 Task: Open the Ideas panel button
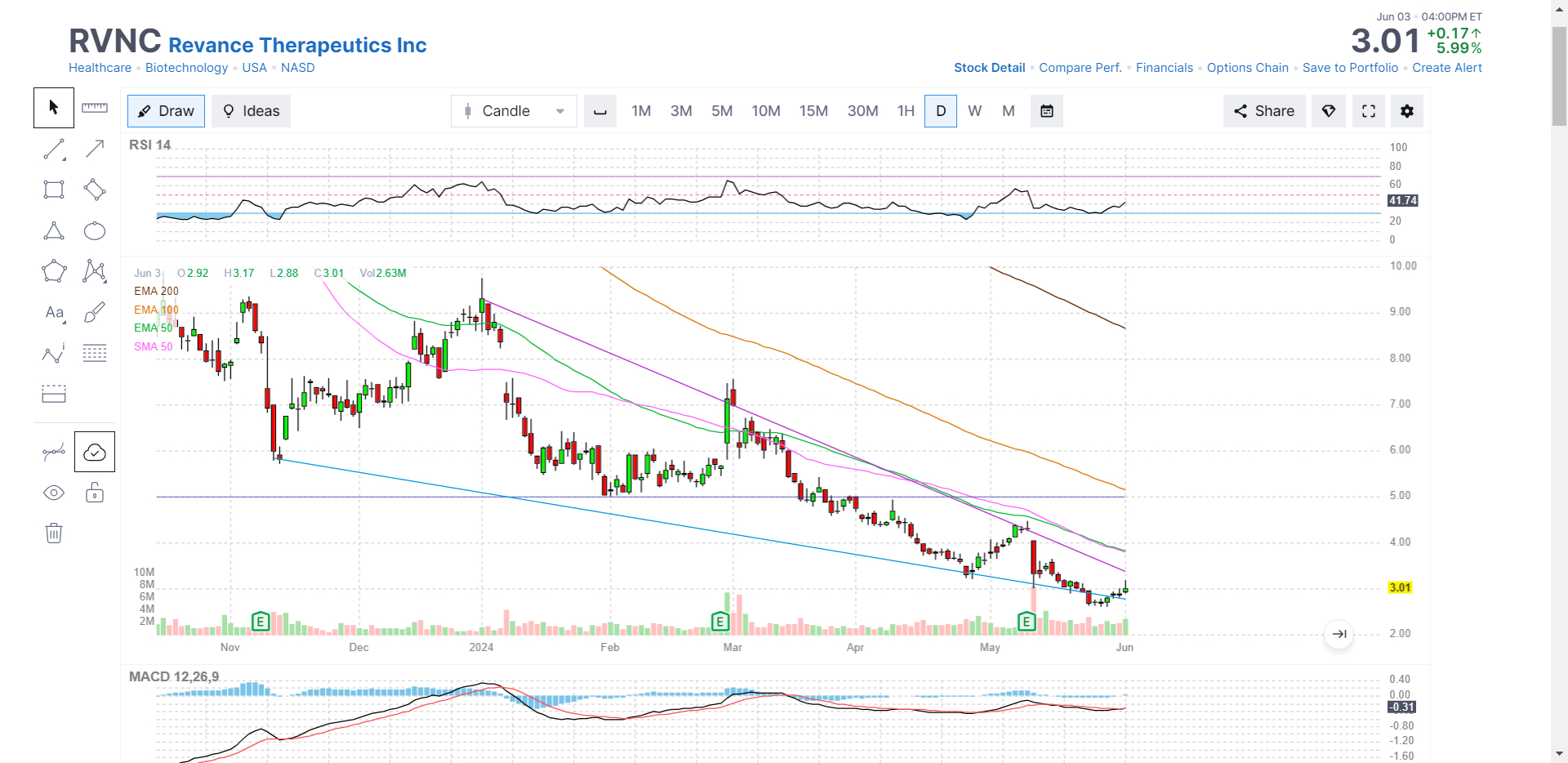251,111
